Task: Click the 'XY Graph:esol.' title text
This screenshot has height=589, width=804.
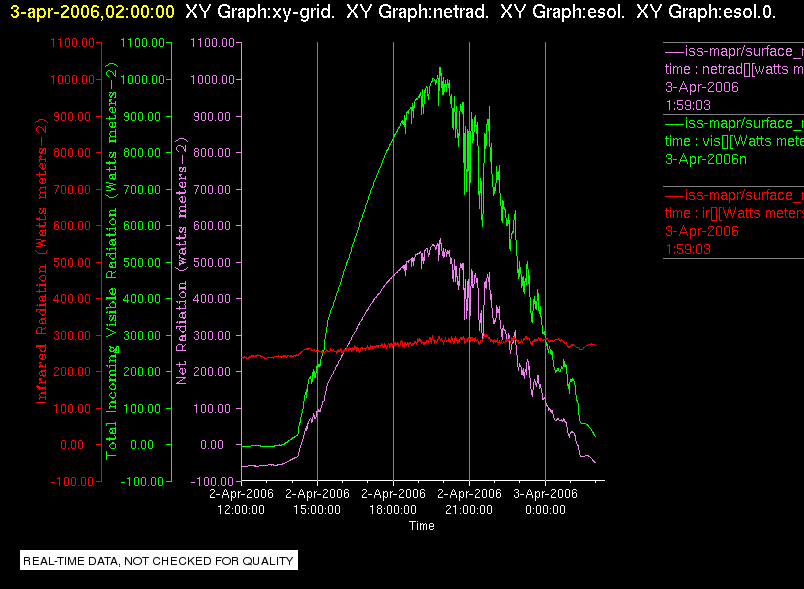Action: click(562, 12)
